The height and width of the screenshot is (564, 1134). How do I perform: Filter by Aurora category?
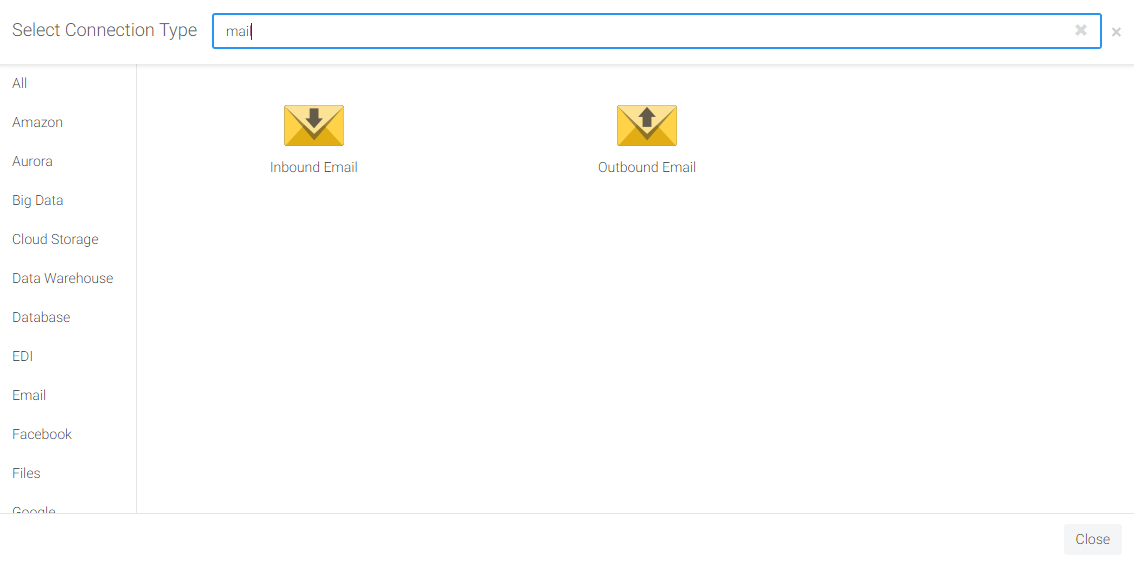coord(33,161)
